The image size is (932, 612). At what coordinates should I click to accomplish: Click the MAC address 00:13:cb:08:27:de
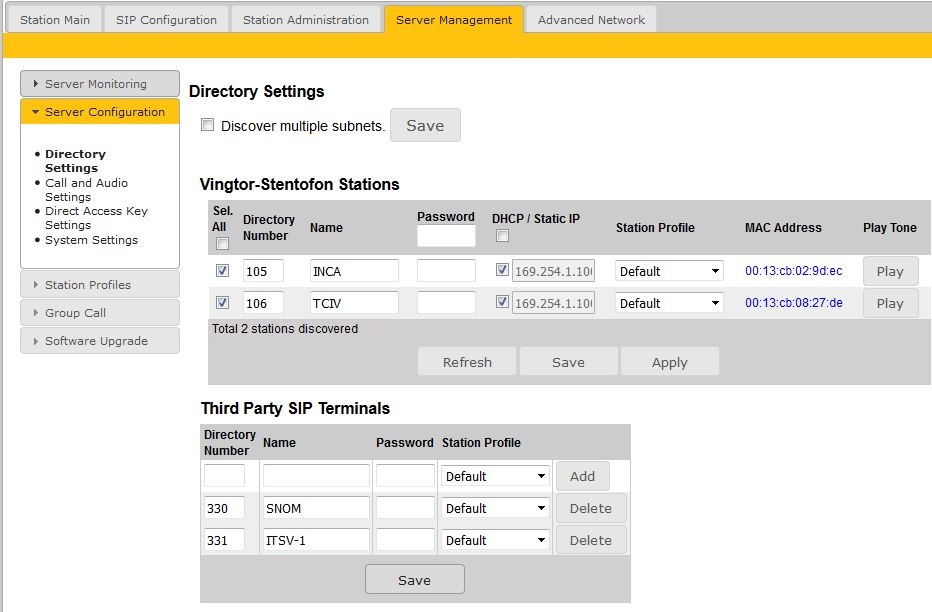tap(793, 303)
